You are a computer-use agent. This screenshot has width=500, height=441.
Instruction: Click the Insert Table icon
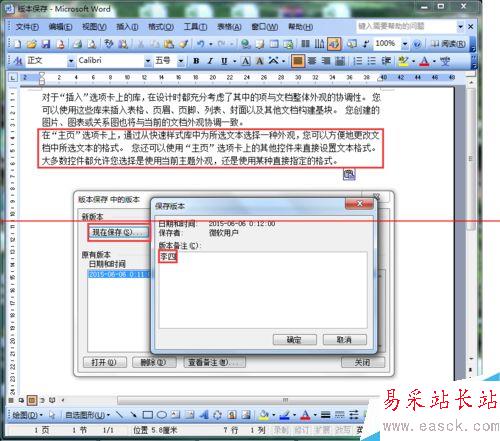coord(274,44)
